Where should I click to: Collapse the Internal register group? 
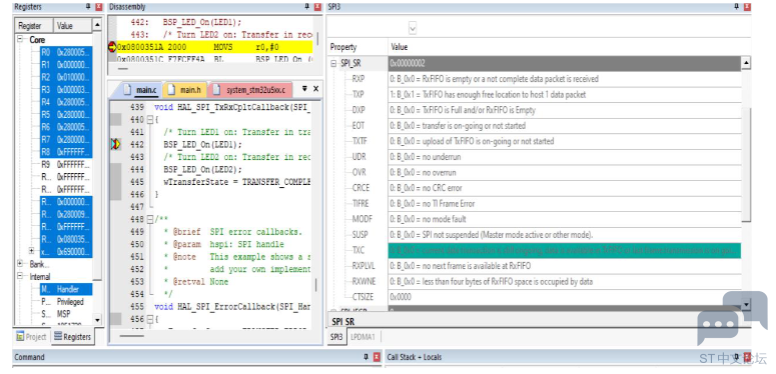click(21, 277)
